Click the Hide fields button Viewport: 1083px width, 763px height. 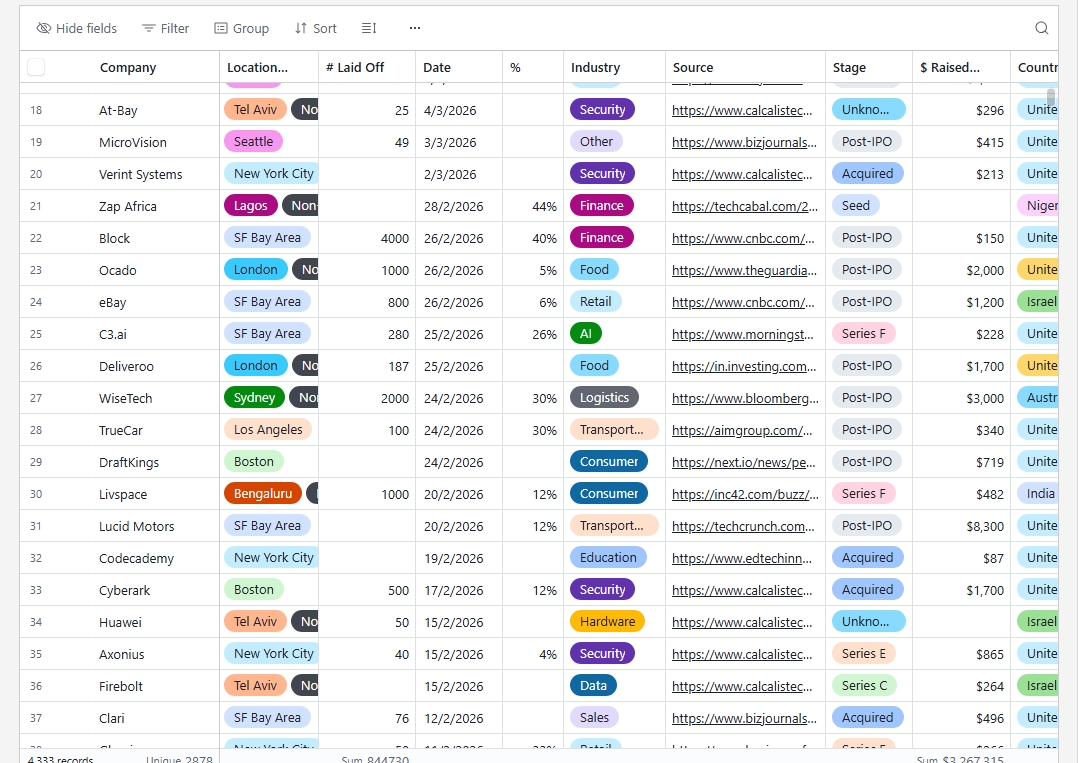(x=77, y=28)
